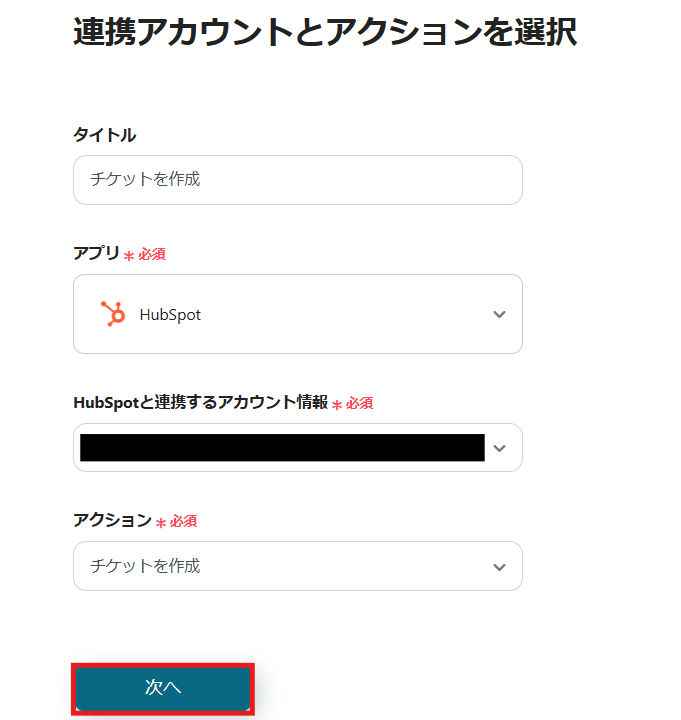Click the chevron arrow beside the redacted account
The height and width of the screenshot is (720, 681).
(500, 447)
